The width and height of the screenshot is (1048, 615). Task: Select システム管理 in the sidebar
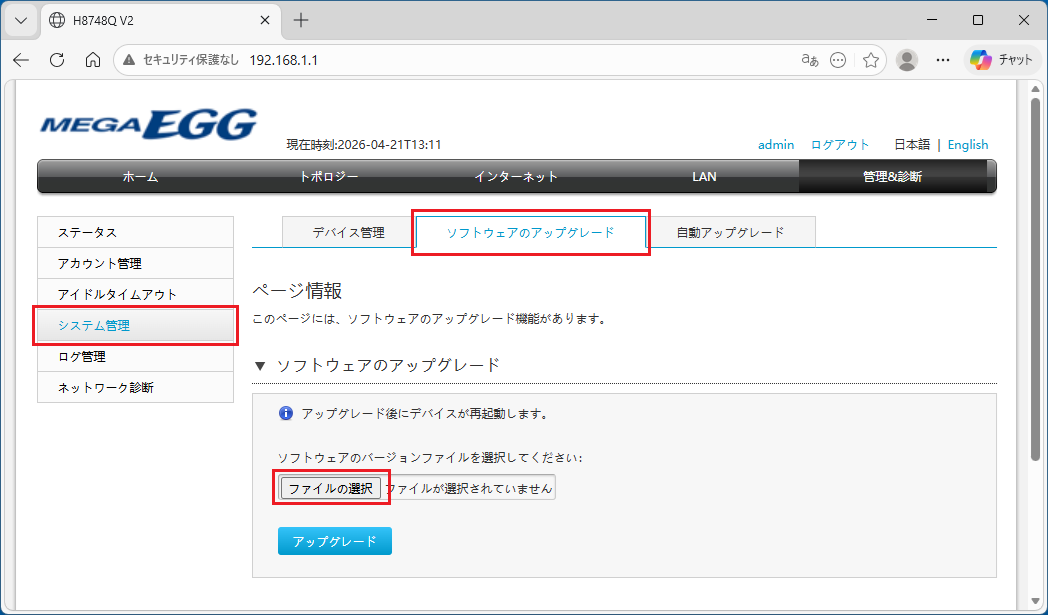(x=136, y=326)
